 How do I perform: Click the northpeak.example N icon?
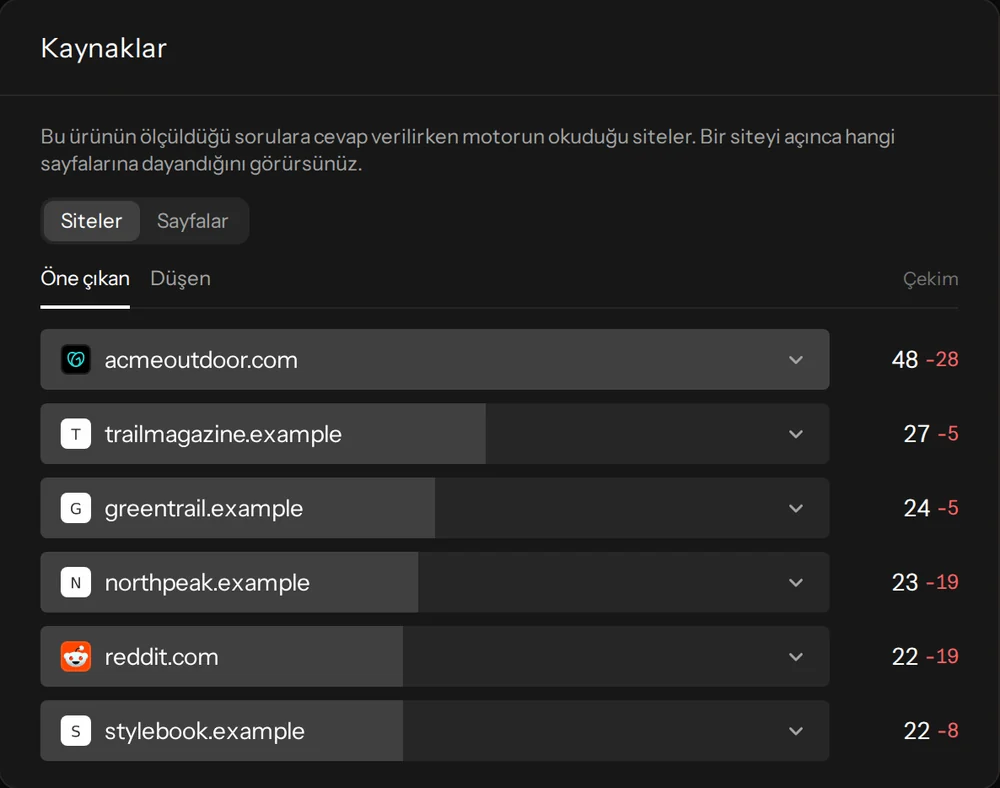tap(75, 583)
